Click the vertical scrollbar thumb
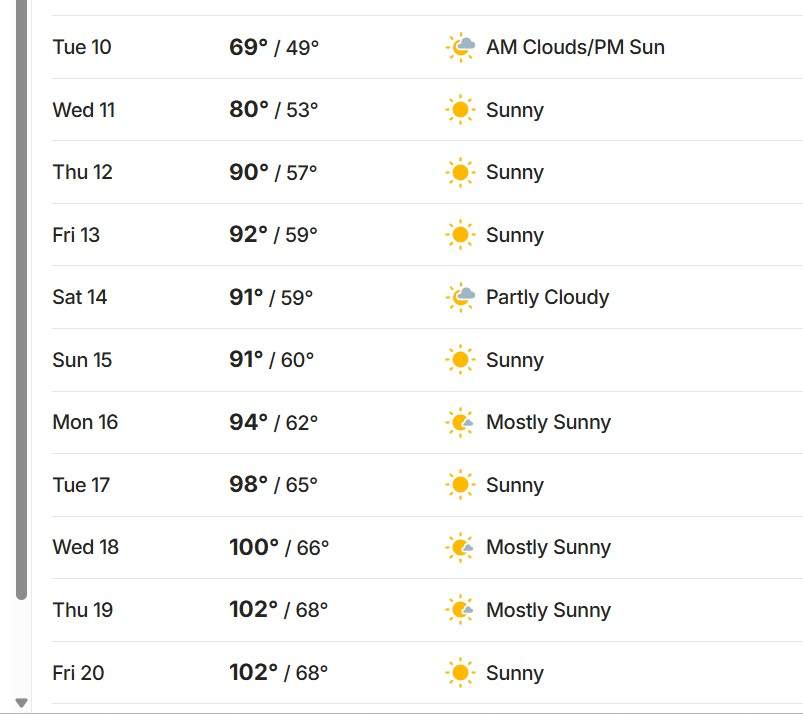This screenshot has height=714, width=803. pyautogui.click(x=21, y=300)
